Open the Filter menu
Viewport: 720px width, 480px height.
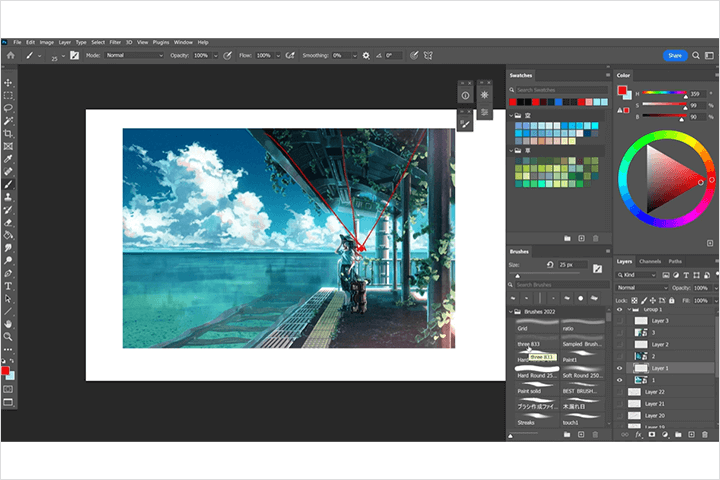pos(115,42)
